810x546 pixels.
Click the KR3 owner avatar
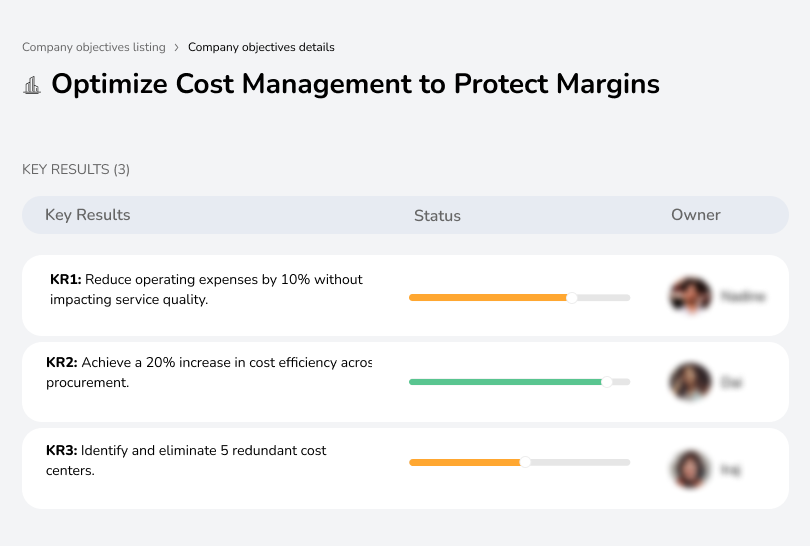click(x=690, y=469)
